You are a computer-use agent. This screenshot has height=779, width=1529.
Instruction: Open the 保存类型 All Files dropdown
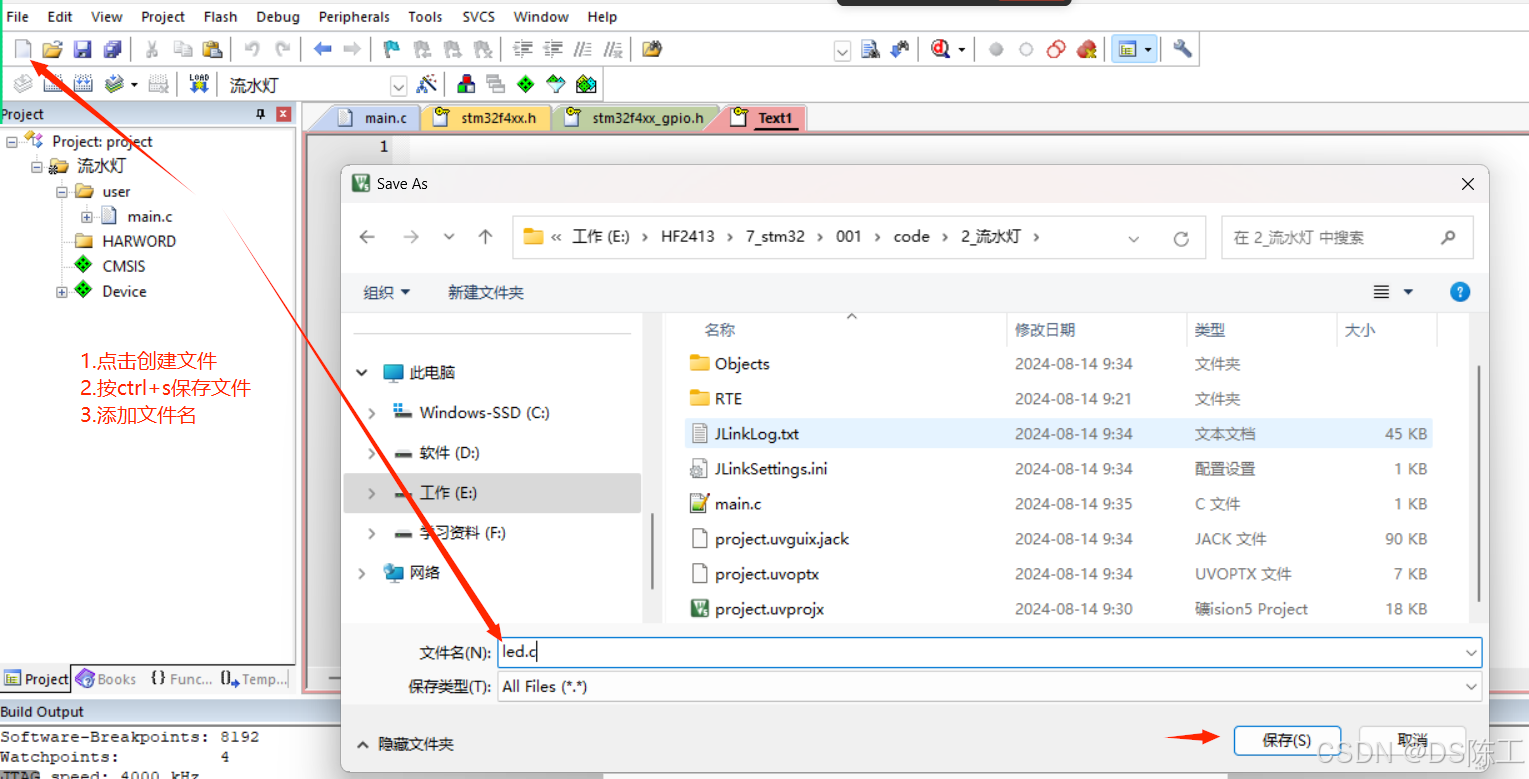point(1471,687)
